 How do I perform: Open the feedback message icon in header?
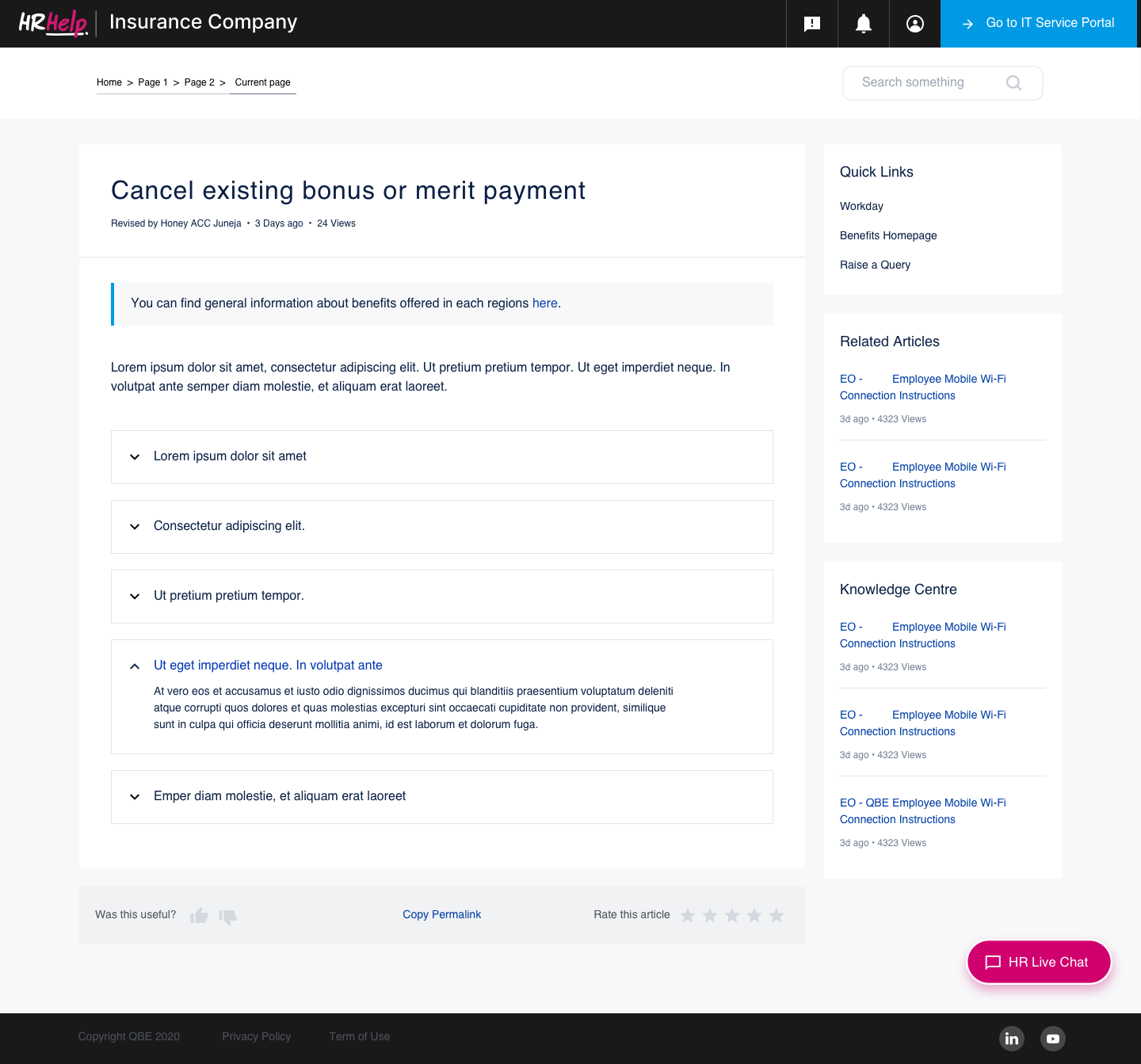(812, 24)
